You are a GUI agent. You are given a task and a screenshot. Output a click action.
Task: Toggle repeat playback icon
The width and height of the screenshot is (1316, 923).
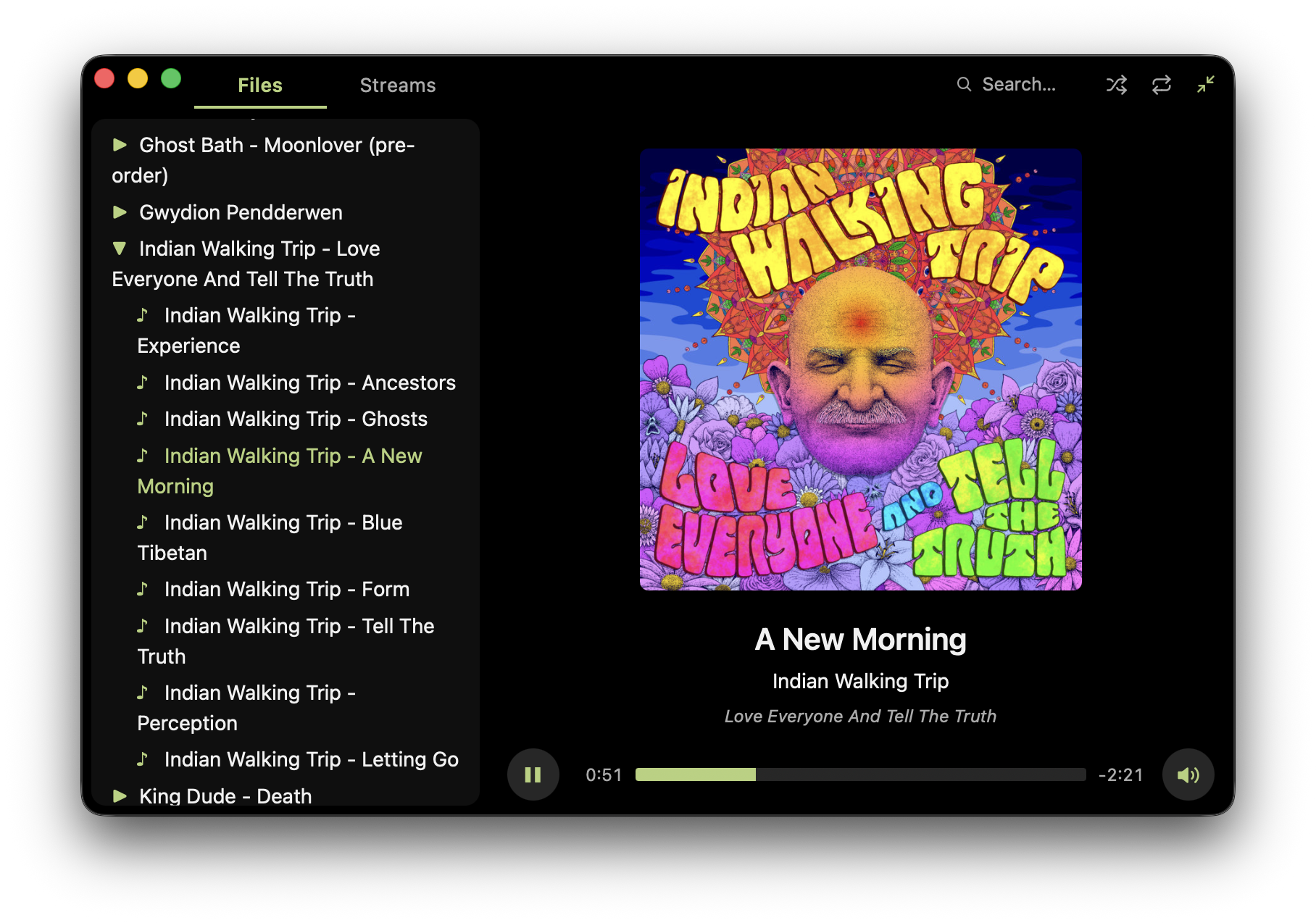[1161, 85]
